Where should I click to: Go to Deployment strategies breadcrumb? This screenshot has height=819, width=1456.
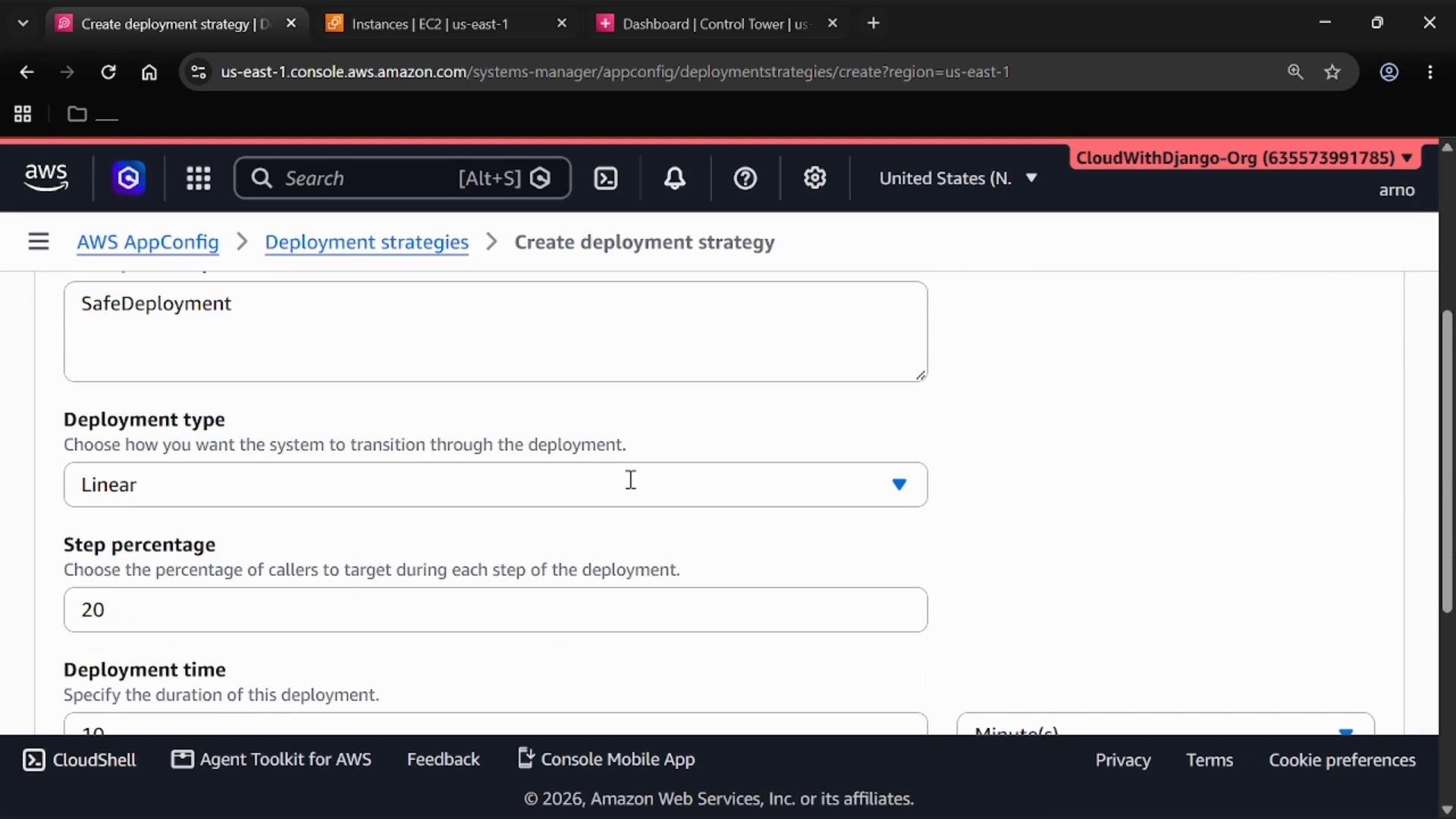click(366, 242)
